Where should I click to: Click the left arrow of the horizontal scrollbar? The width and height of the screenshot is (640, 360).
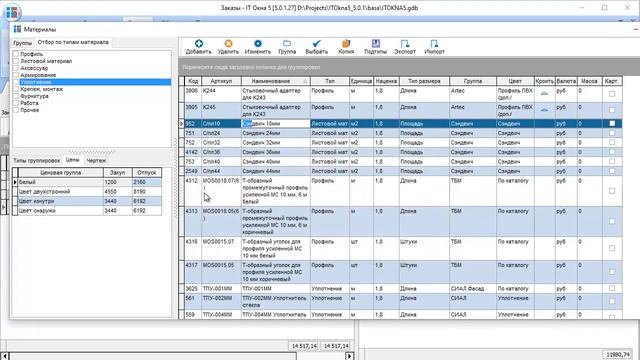point(5,356)
